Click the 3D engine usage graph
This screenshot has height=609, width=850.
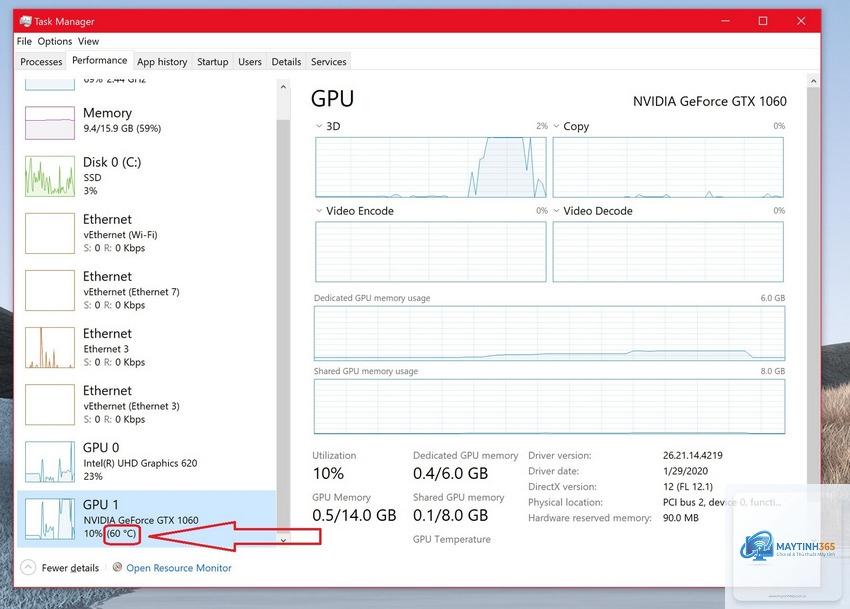(431, 167)
